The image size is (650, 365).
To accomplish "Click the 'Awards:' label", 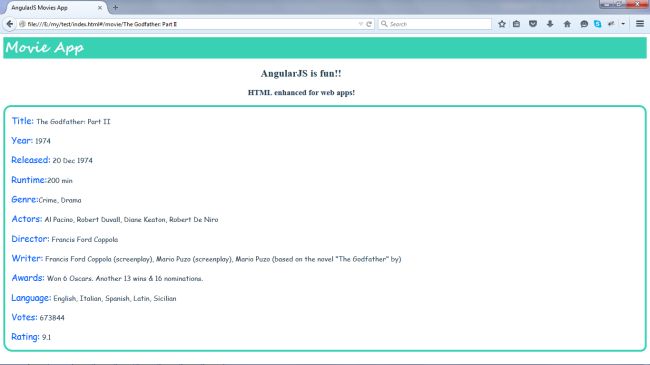I will pos(28,277).
